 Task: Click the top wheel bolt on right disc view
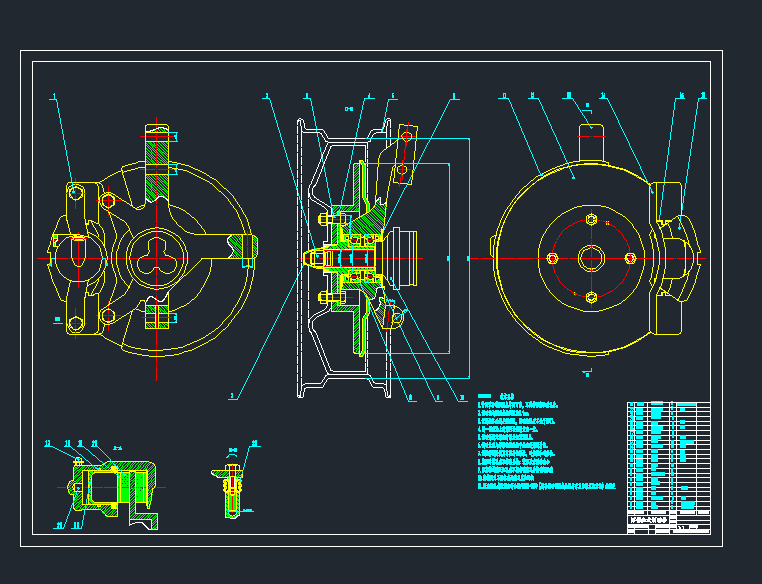tap(591, 219)
